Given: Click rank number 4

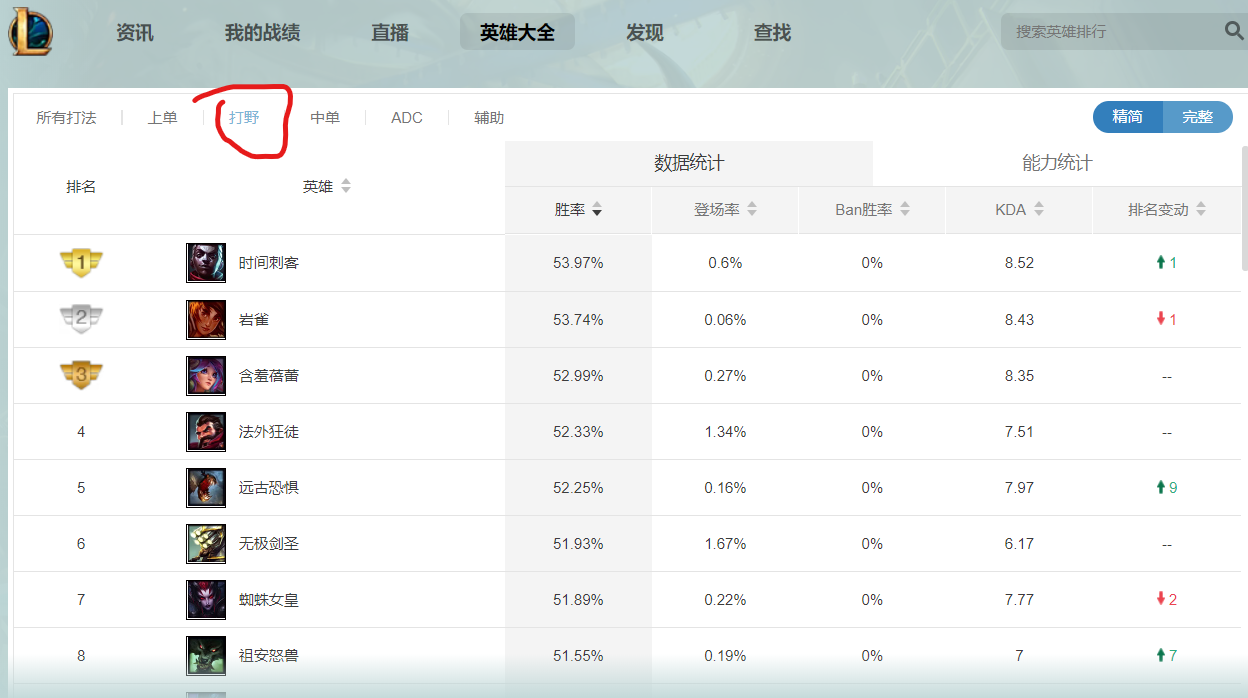Looking at the screenshot, I should tap(81, 432).
